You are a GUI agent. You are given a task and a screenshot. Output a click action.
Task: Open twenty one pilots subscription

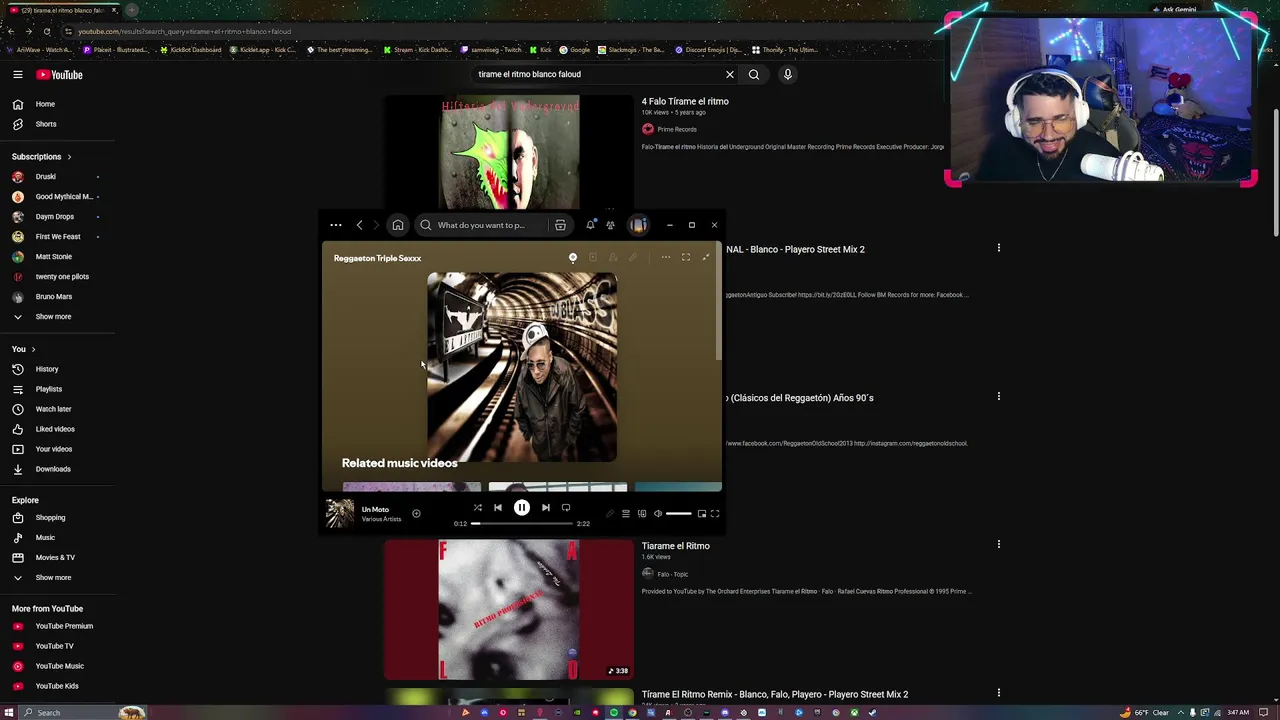click(61, 277)
